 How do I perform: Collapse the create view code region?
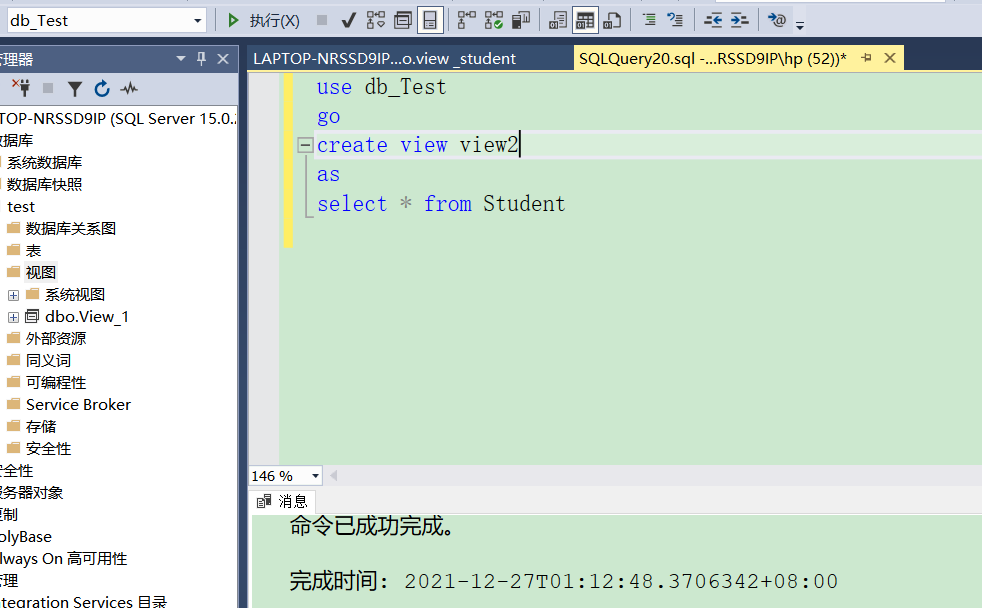(305, 145)
